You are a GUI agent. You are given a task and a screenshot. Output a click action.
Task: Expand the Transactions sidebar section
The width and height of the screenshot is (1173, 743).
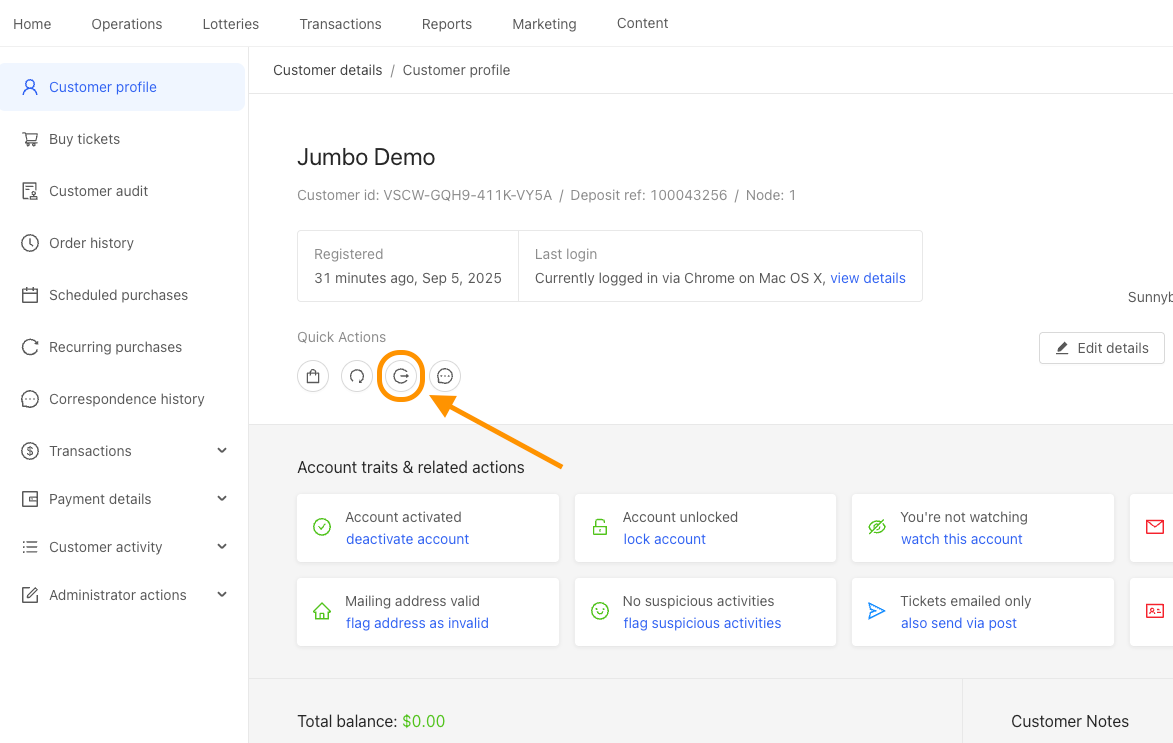click(x=124, y=451)
